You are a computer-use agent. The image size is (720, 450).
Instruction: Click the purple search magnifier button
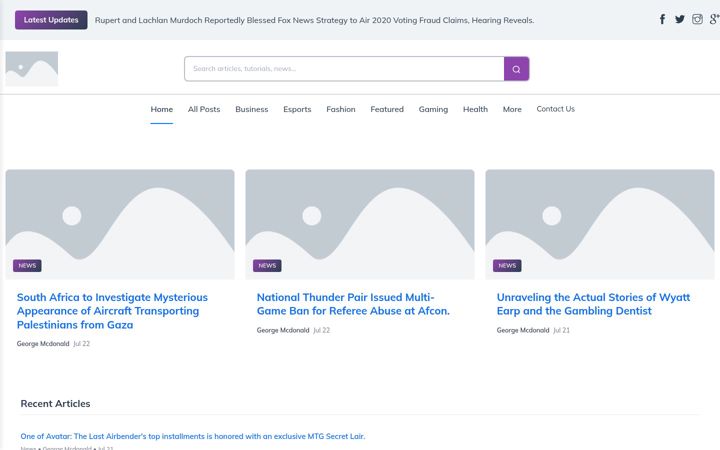click(x=516, y=69)
